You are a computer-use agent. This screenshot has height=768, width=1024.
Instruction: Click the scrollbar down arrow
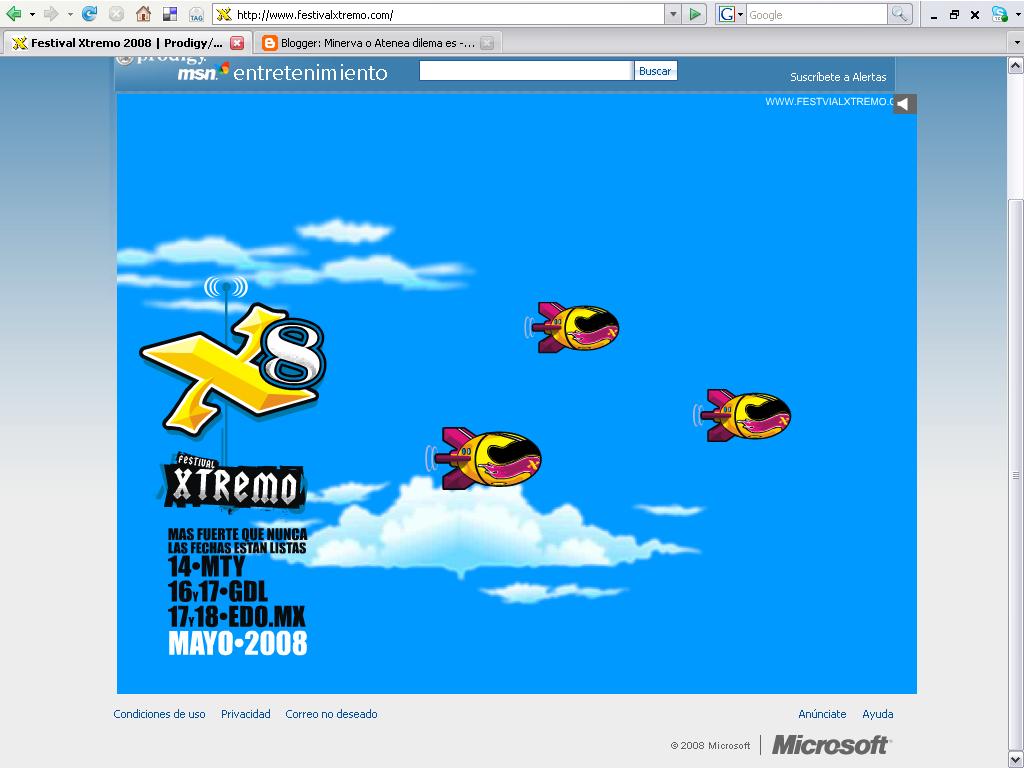(x=1016, y=760)
